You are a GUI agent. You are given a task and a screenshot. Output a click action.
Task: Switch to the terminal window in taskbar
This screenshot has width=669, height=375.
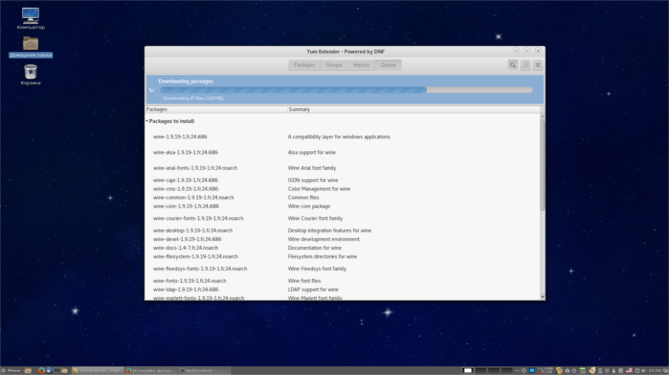(x=204, y=370)
